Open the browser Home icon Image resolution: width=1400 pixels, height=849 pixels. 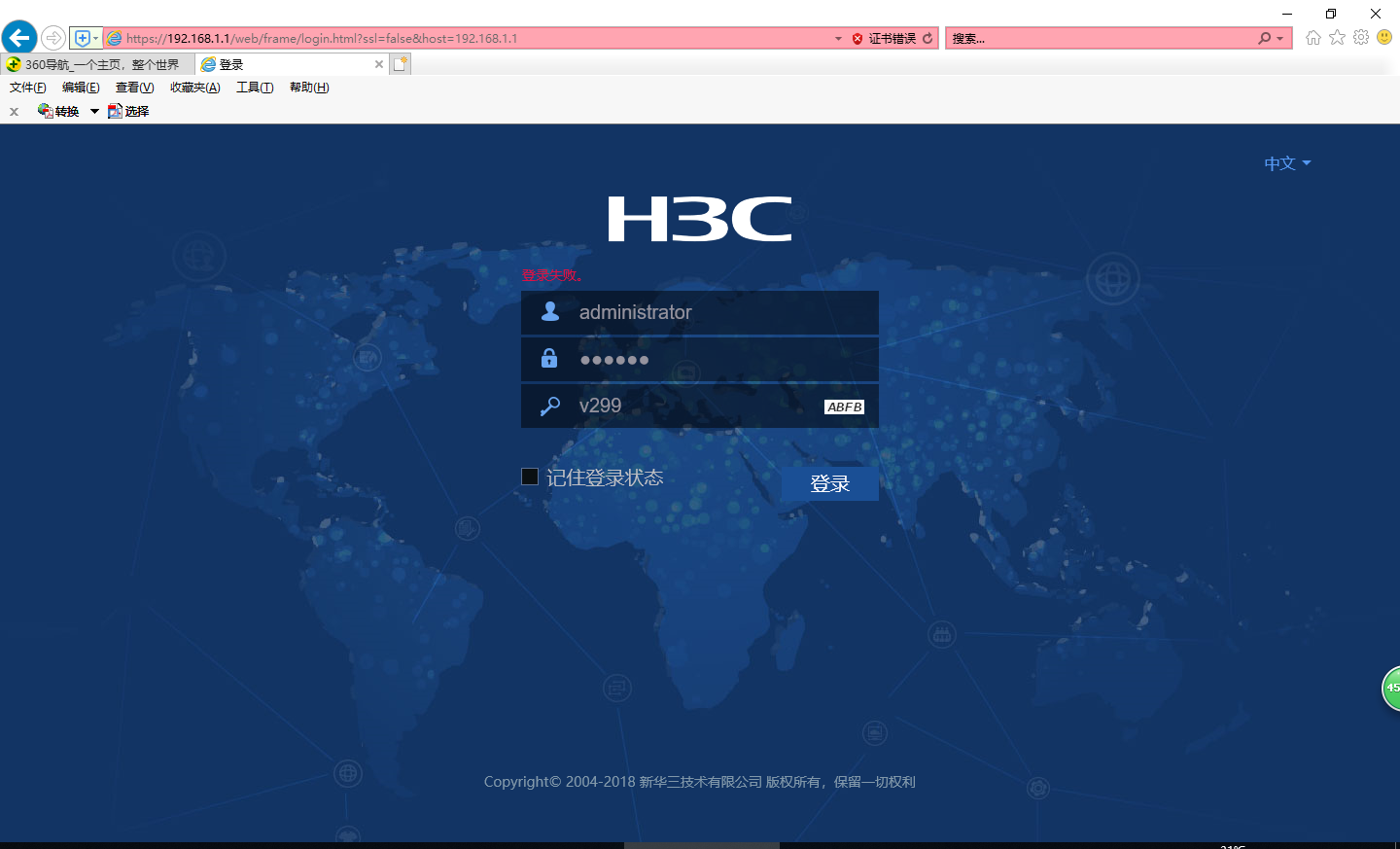(x=1313, y=38)
